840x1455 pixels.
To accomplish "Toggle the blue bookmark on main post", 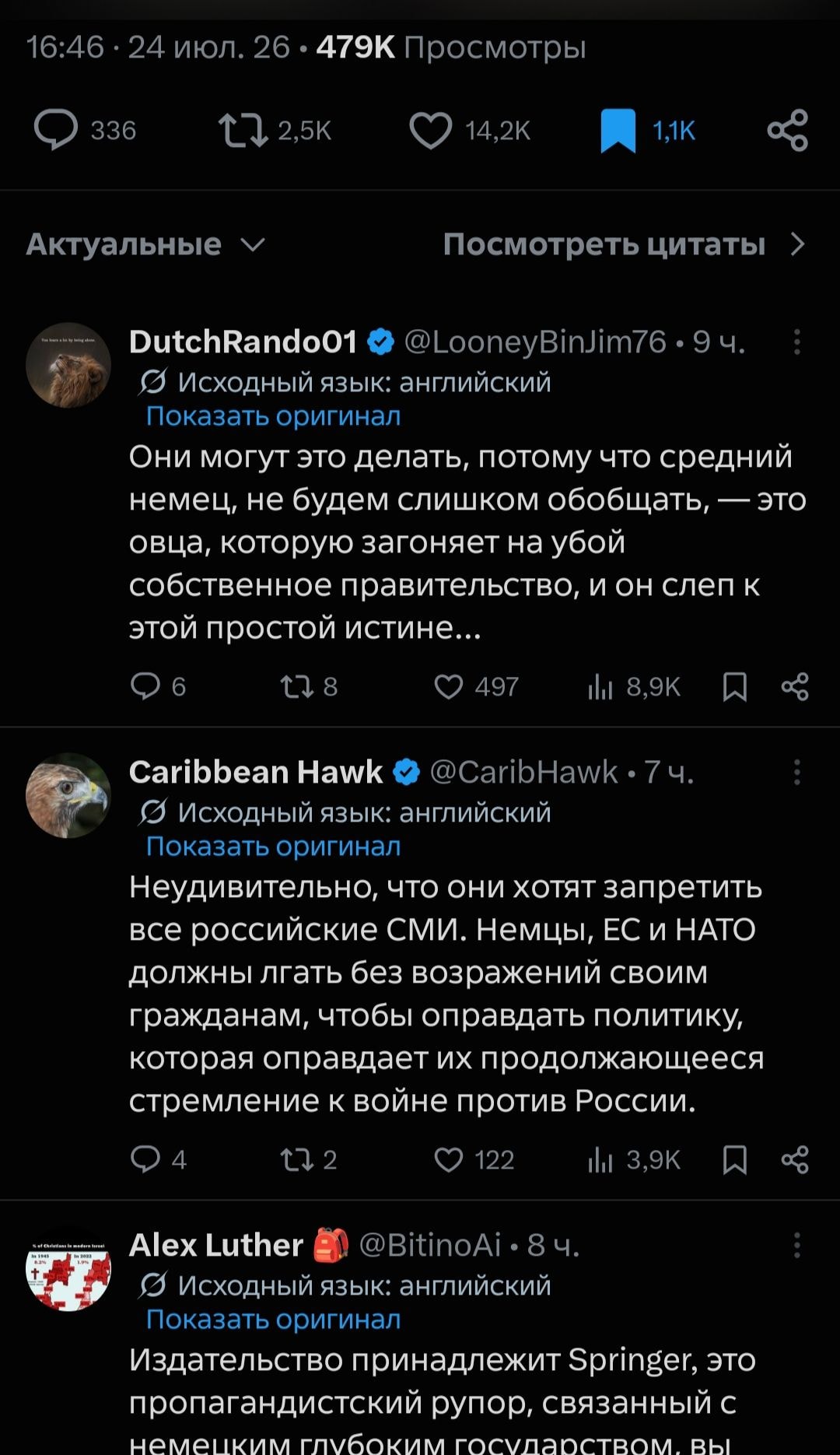I will [618, 131].
